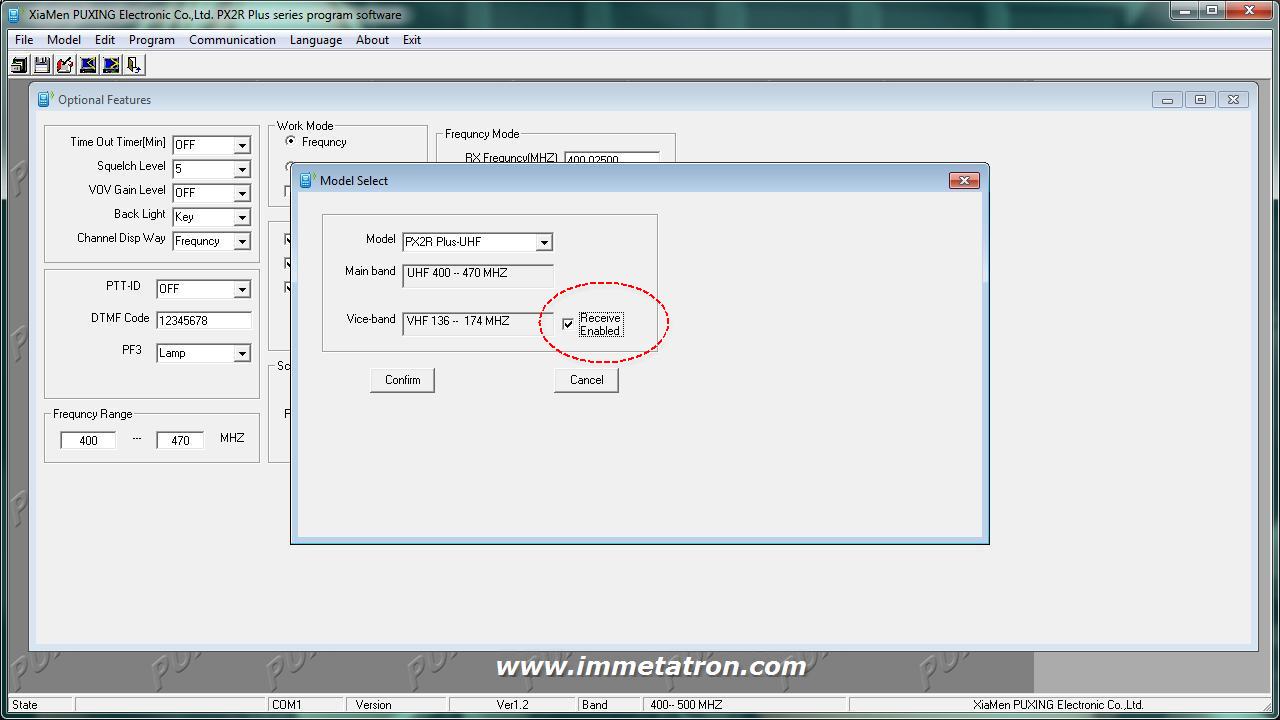Click the COM1 status bar entry
Screen dimensions: 1280x720
[287, 705]
